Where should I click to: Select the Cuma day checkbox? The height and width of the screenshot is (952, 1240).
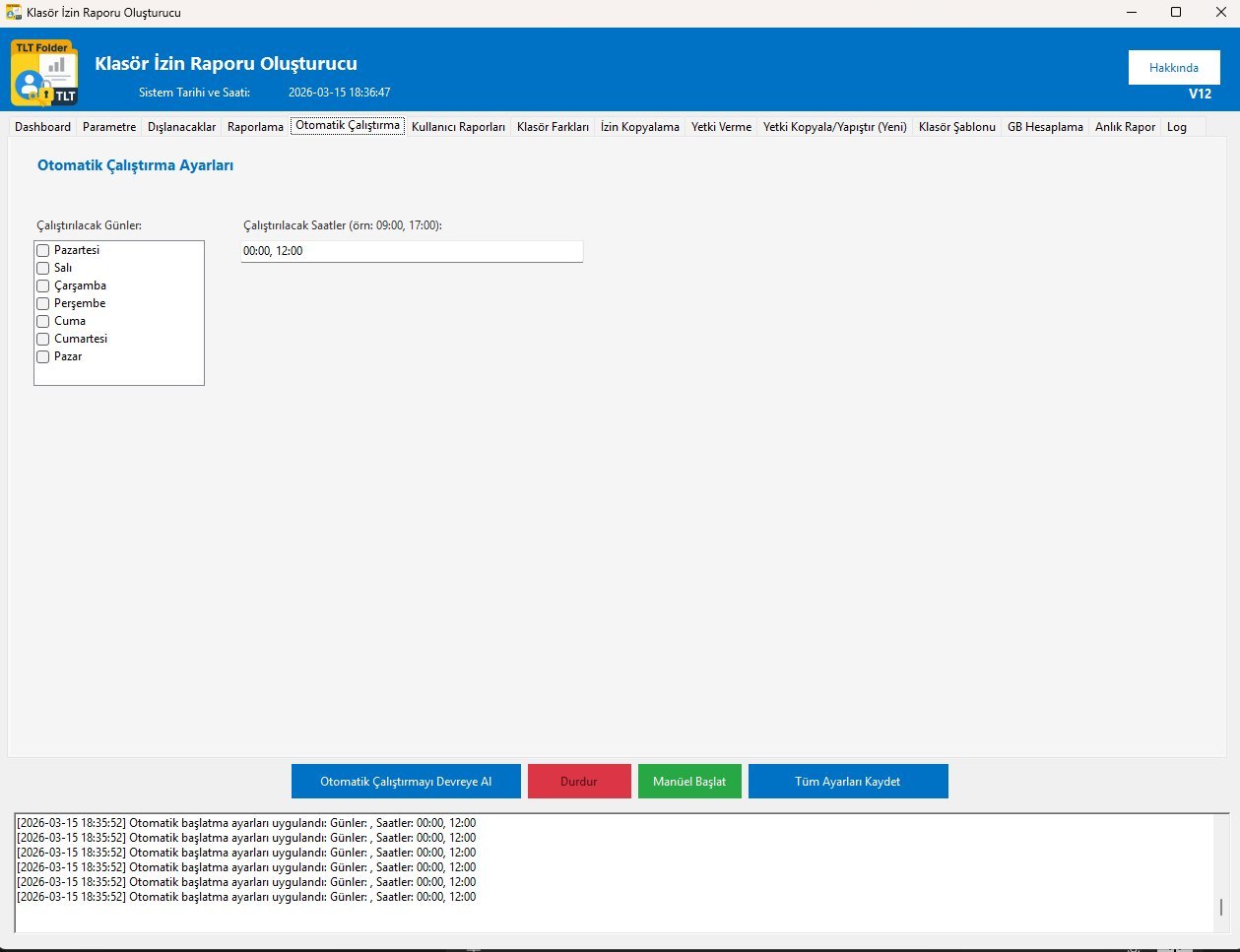click(x=43, y=322)
